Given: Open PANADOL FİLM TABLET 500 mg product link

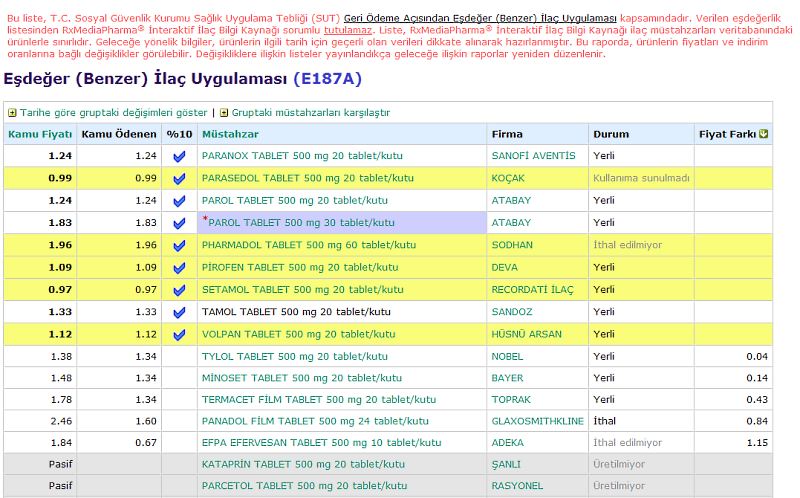Looking at the screenshot, I should pyautogui.click(x=314, y=421).
